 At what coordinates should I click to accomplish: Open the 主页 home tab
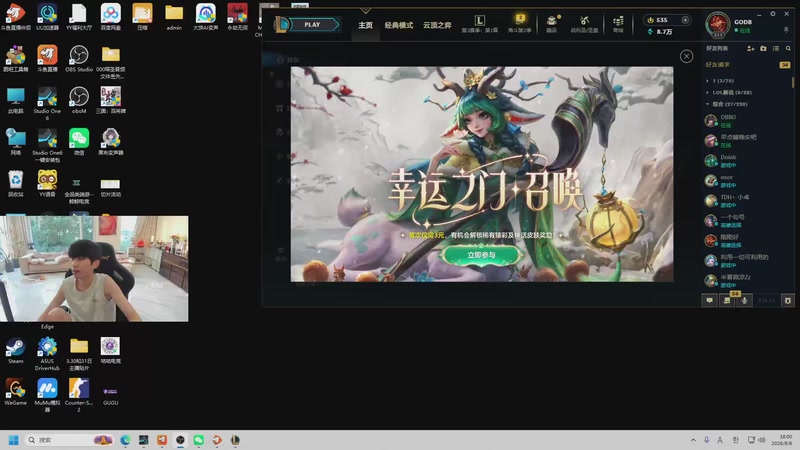click(x=365, y=25)
